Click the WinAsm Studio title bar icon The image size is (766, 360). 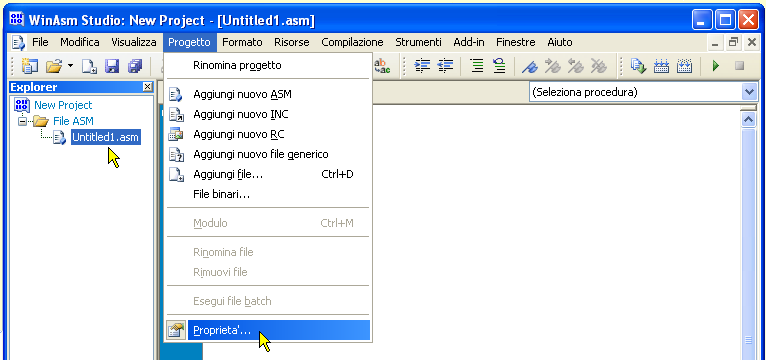(x=17, y=19)
